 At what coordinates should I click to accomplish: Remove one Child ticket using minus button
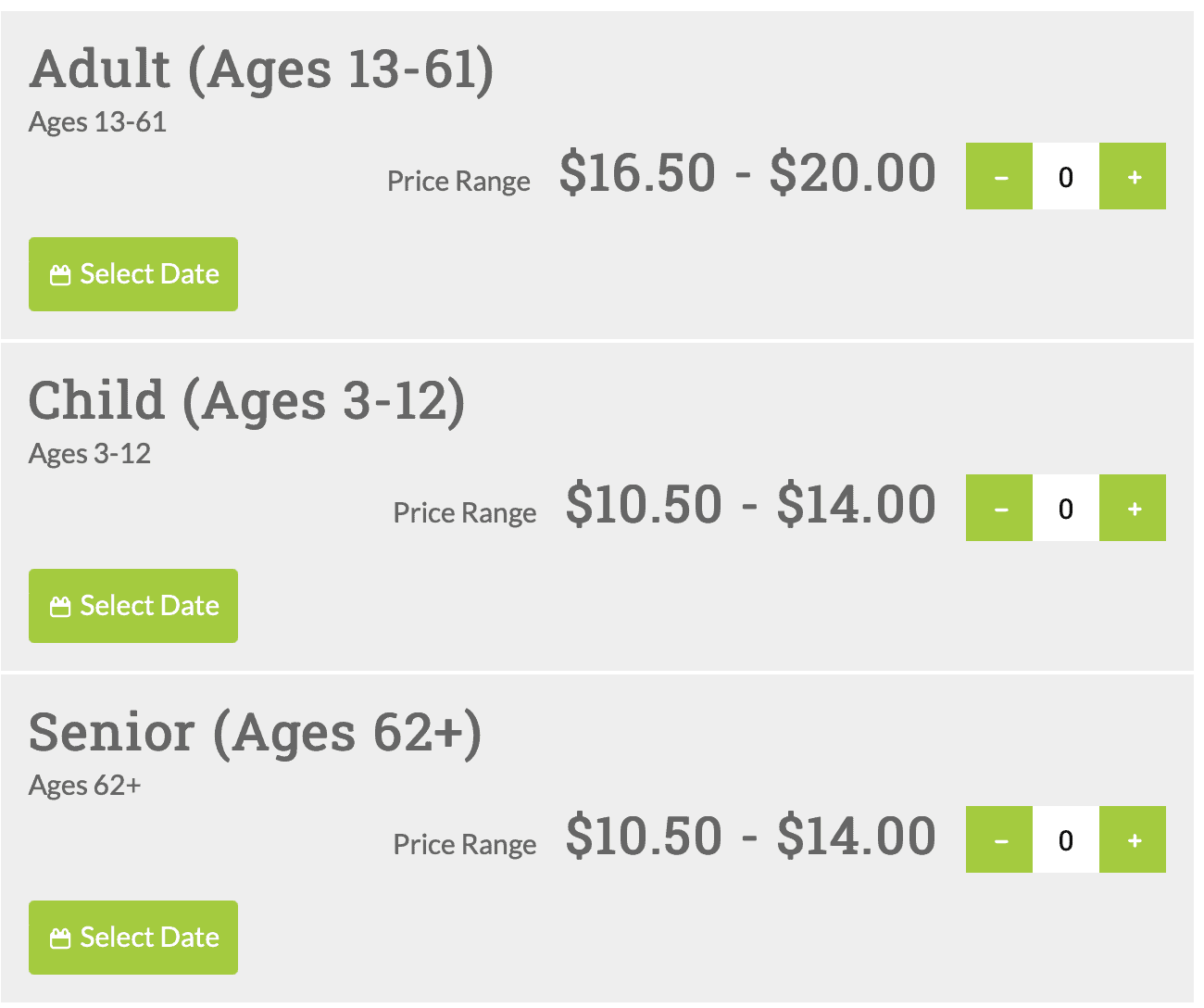pyautogui.click(x=999, y=508)
